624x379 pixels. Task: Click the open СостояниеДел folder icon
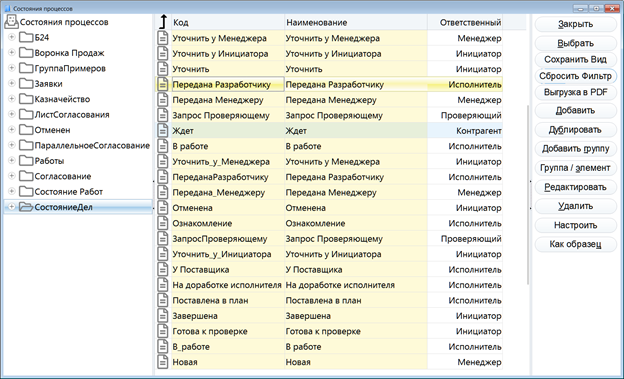tap(26, 207)
